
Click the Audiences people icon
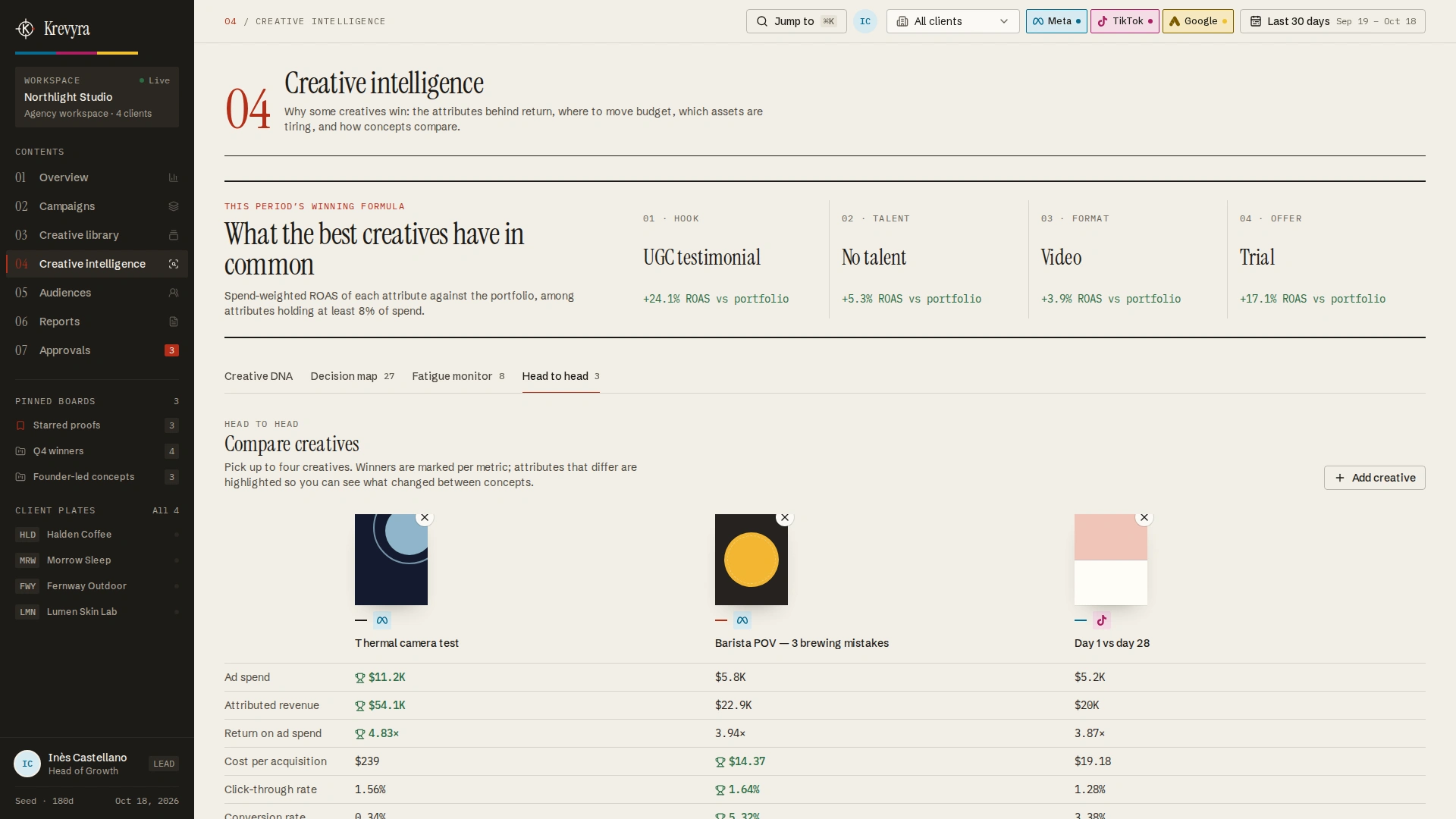click(174, 293)
